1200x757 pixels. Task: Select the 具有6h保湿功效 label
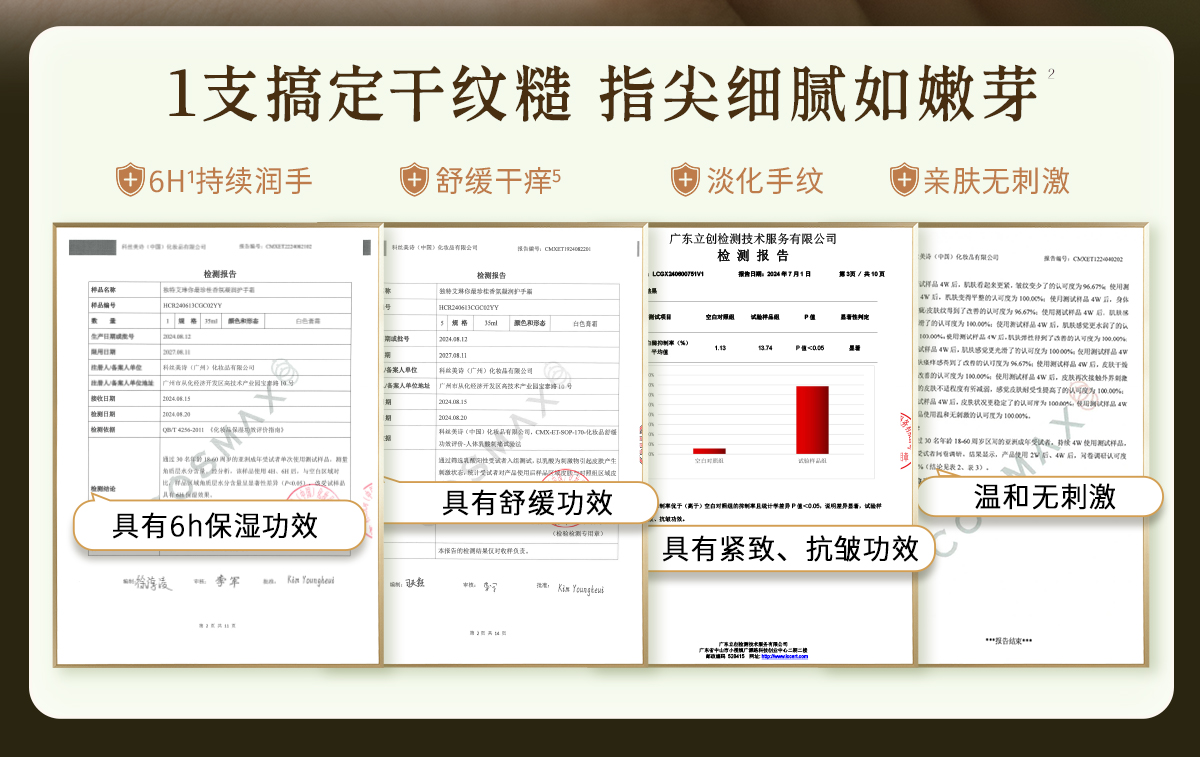click(220, 525)
